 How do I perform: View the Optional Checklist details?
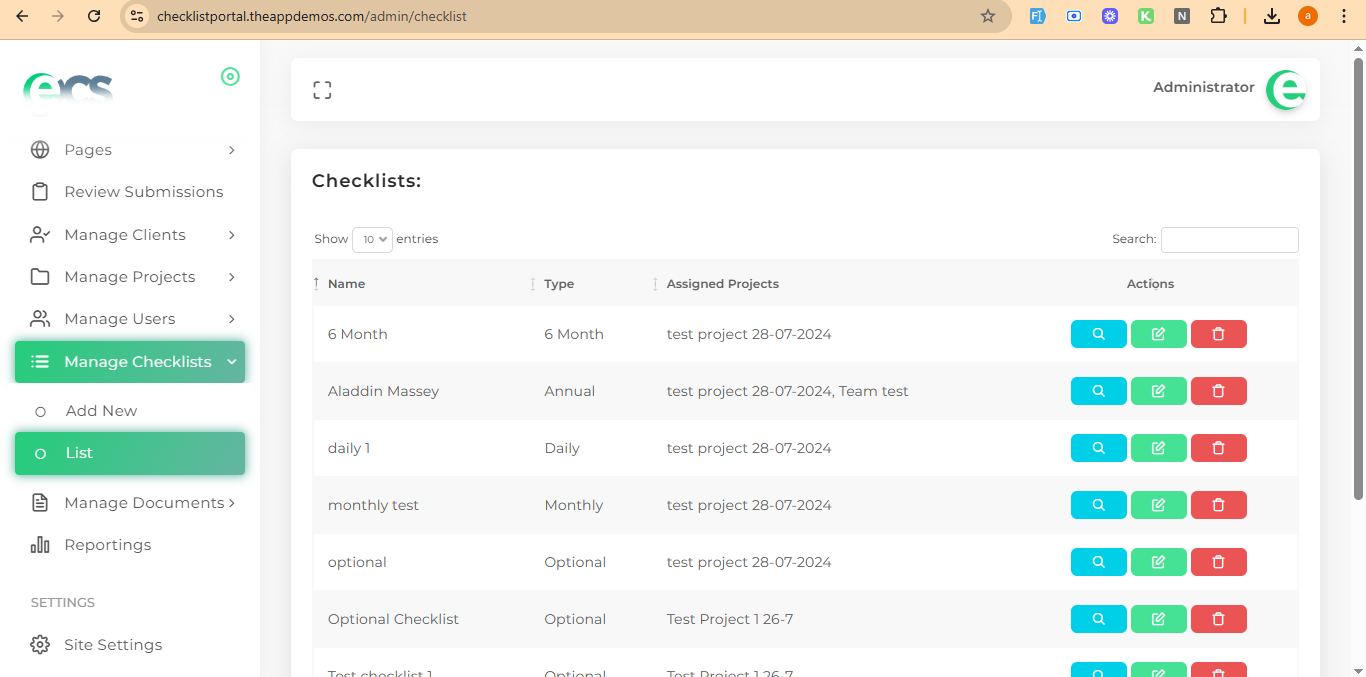(x=1098, y=619)
